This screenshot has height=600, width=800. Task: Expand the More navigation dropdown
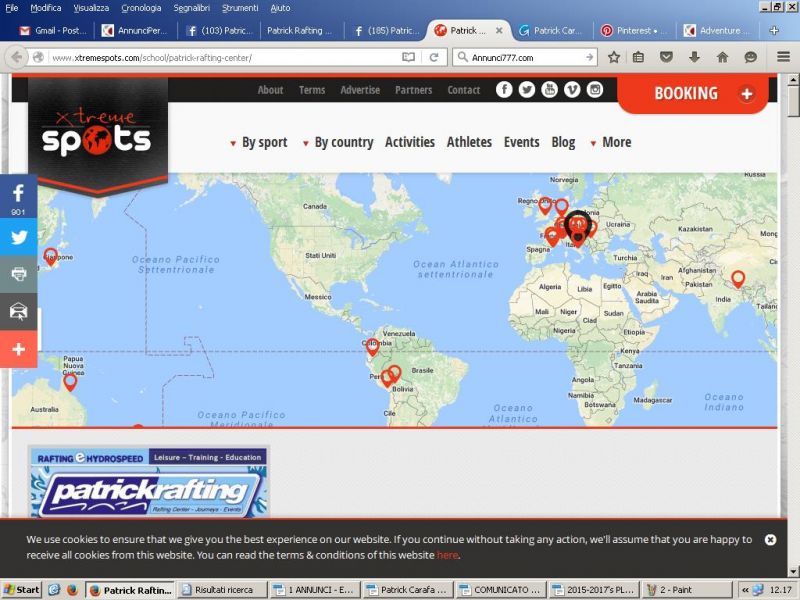coord(610,143)
